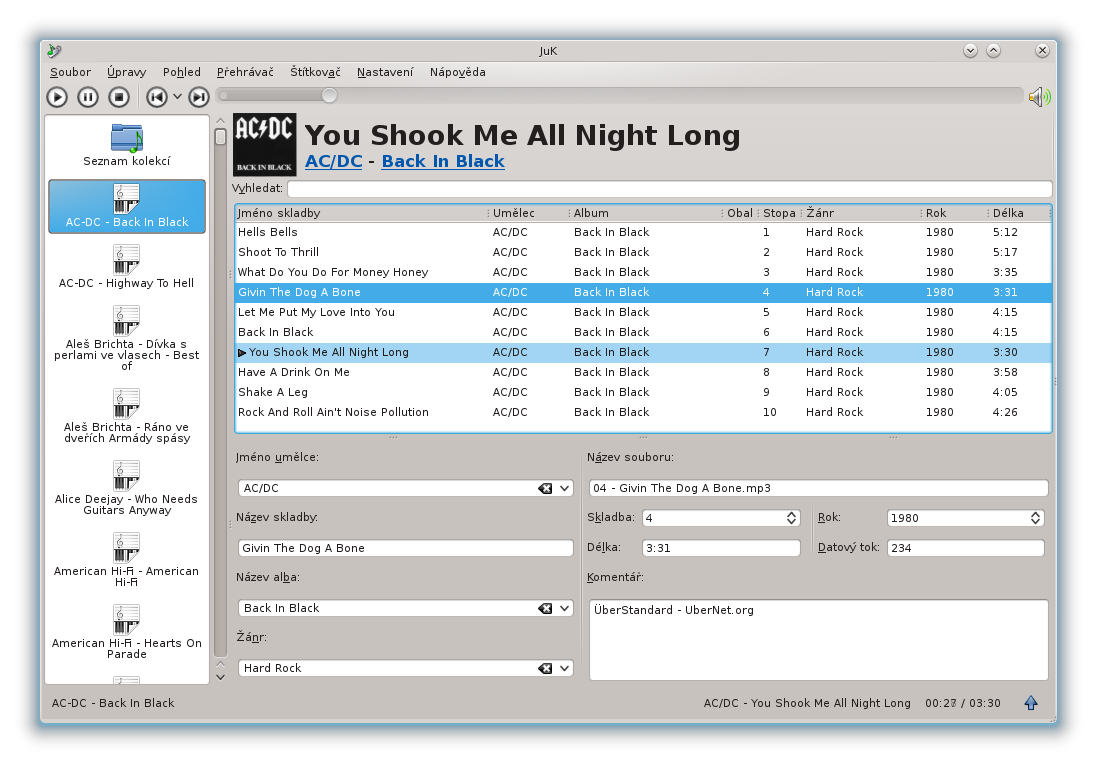The width and height of the screenshot is (1097, 763).
Task: Open the Soubor menu
Action: (x=71, y=72)
